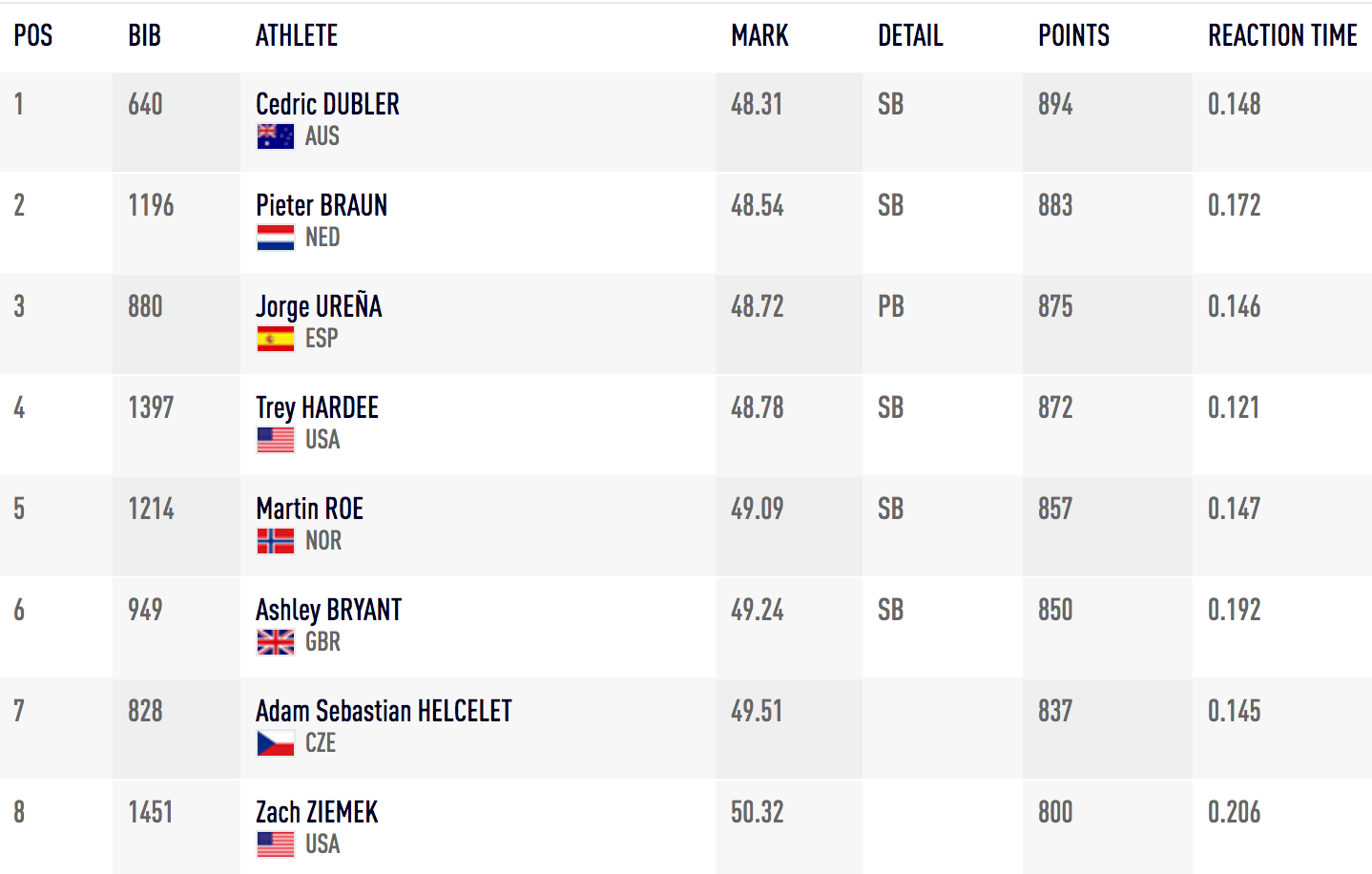
Task: Select the PB detail for Jorge Ureña
Action: pyautogui.click(x=890, y=306)
